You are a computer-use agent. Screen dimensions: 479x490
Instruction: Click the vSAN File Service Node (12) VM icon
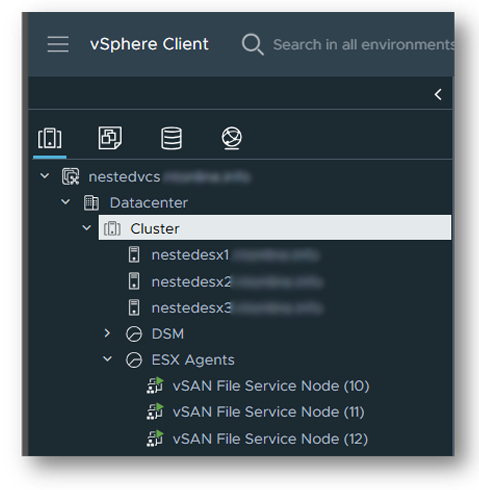[x=155, y=438]
